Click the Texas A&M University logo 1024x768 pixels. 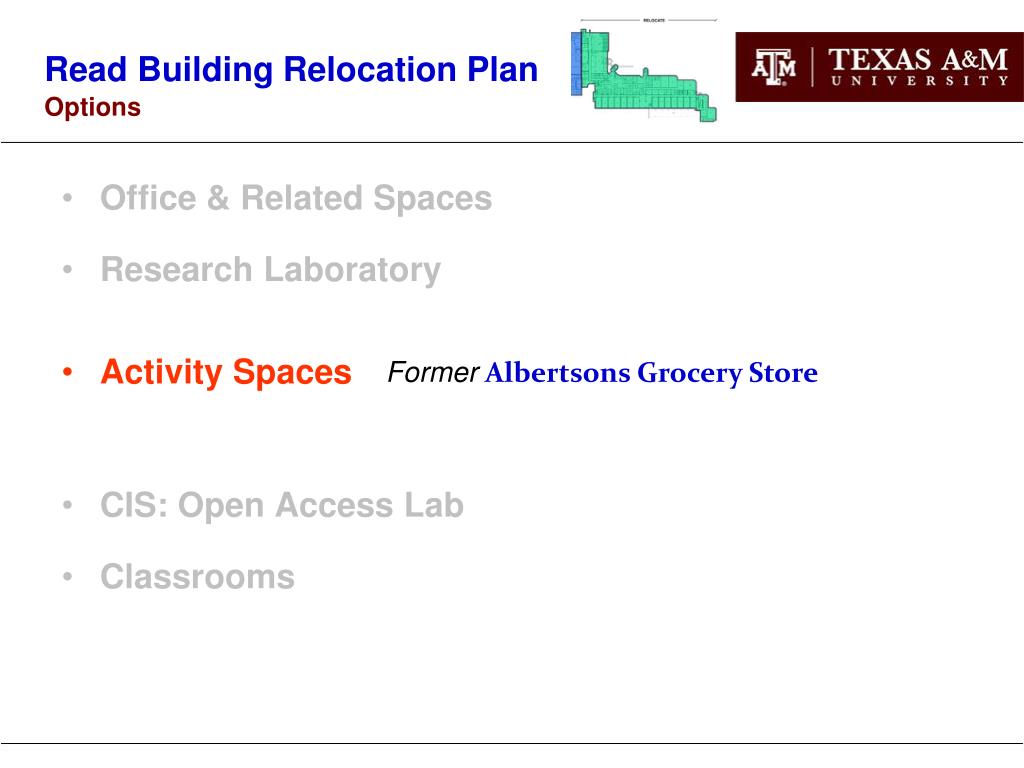(x=879, y=67)
